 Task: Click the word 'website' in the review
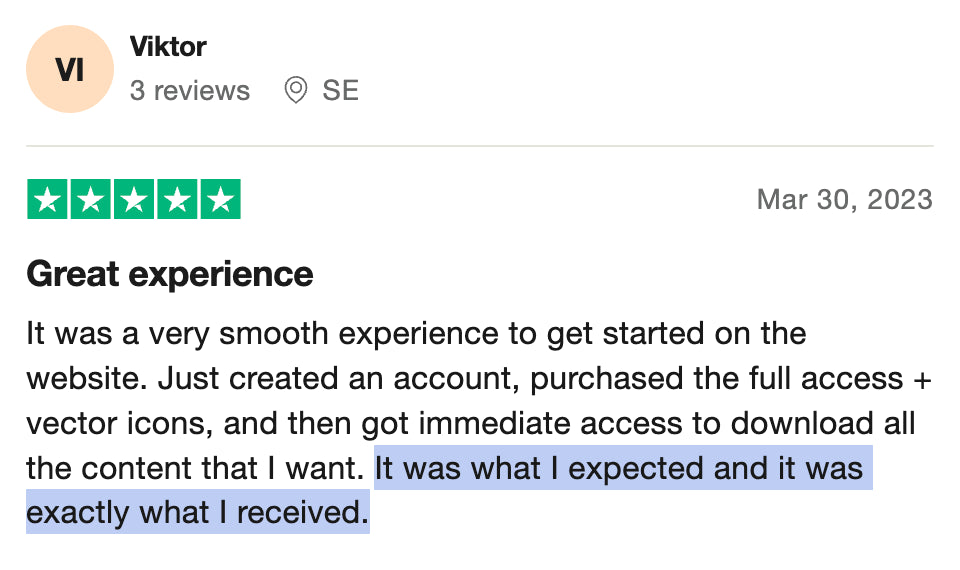tap(83, 378)
